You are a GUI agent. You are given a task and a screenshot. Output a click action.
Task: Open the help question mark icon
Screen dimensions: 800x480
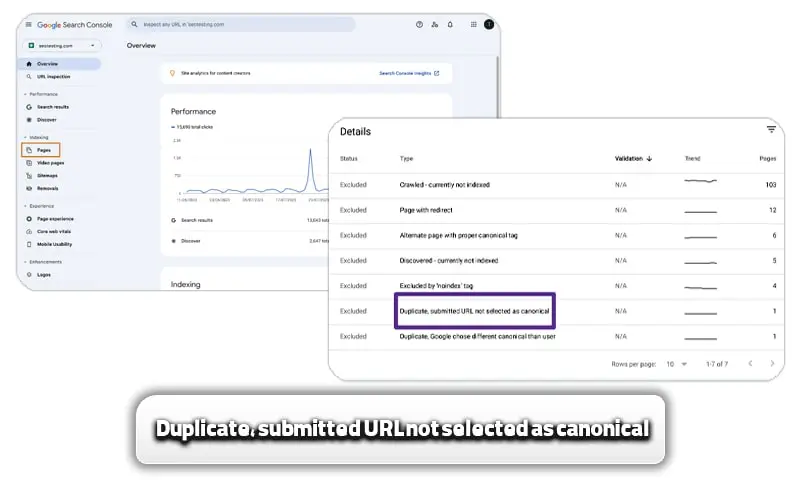pos(419,24)
